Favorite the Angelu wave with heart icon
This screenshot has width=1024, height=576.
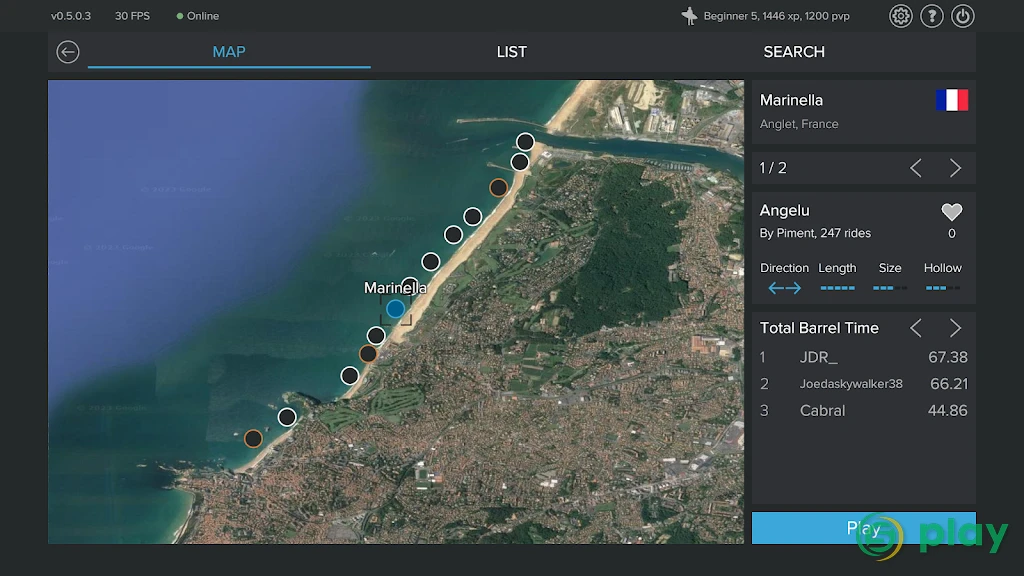[x=952, y=212]
